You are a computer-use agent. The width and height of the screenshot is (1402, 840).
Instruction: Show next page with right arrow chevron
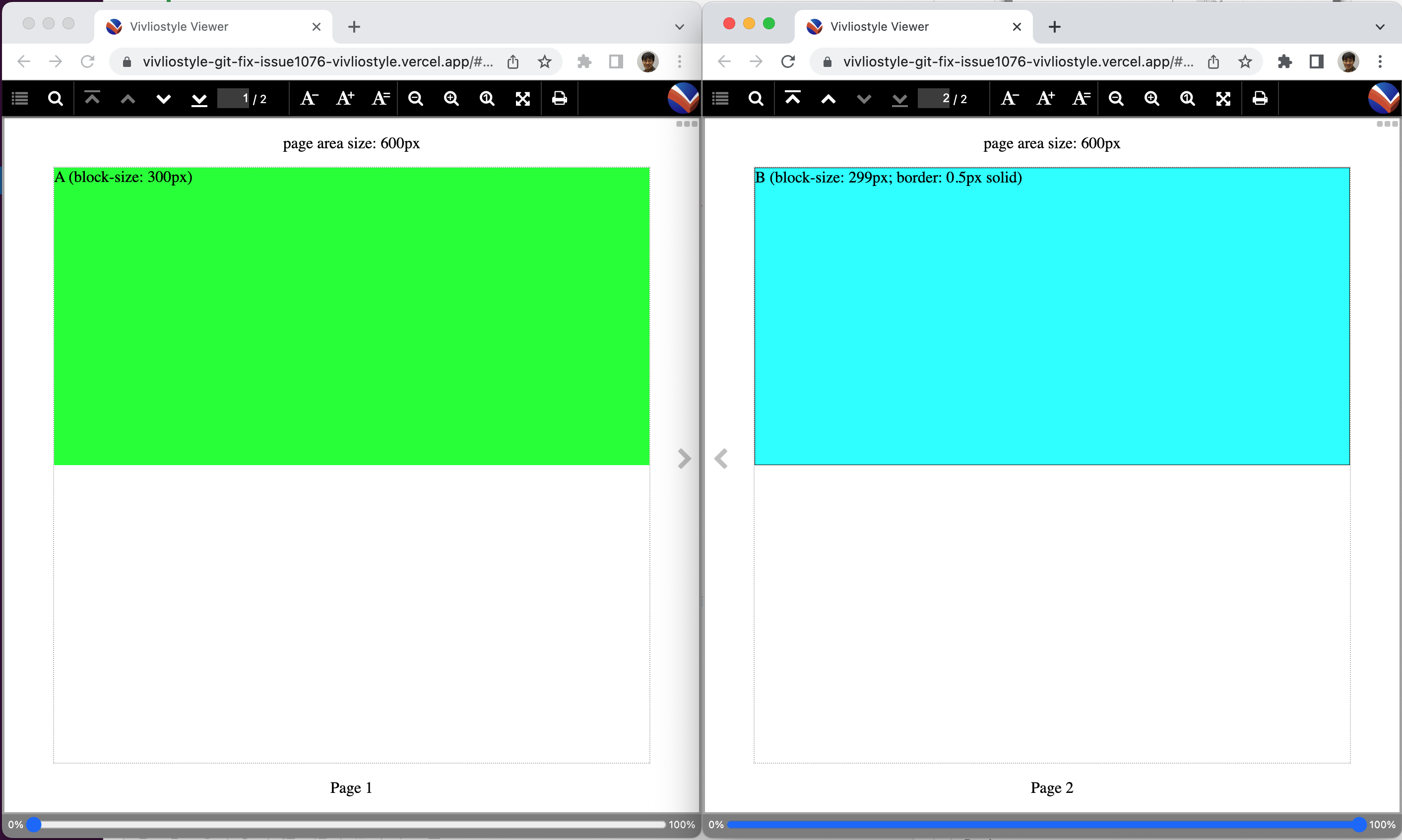click(x=684, y=459)
